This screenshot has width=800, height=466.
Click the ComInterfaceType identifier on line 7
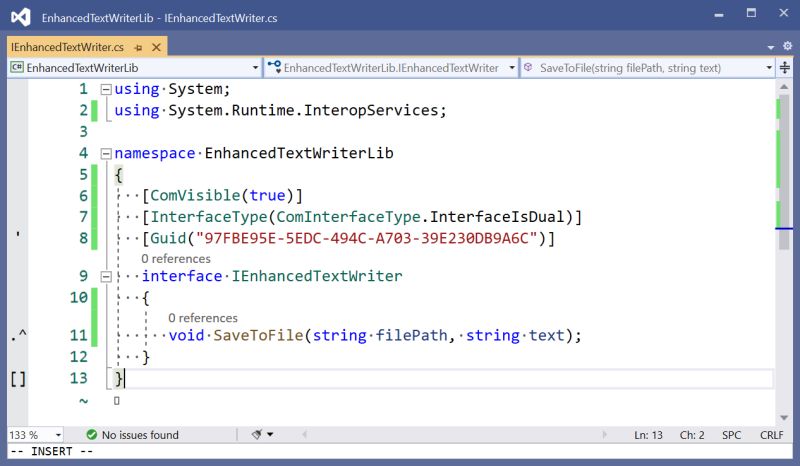coord(348,217)
